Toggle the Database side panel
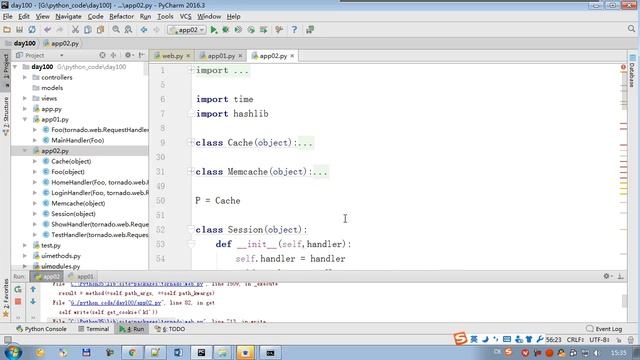The width and height of the screenshot is (640, 360). point(632,71)
